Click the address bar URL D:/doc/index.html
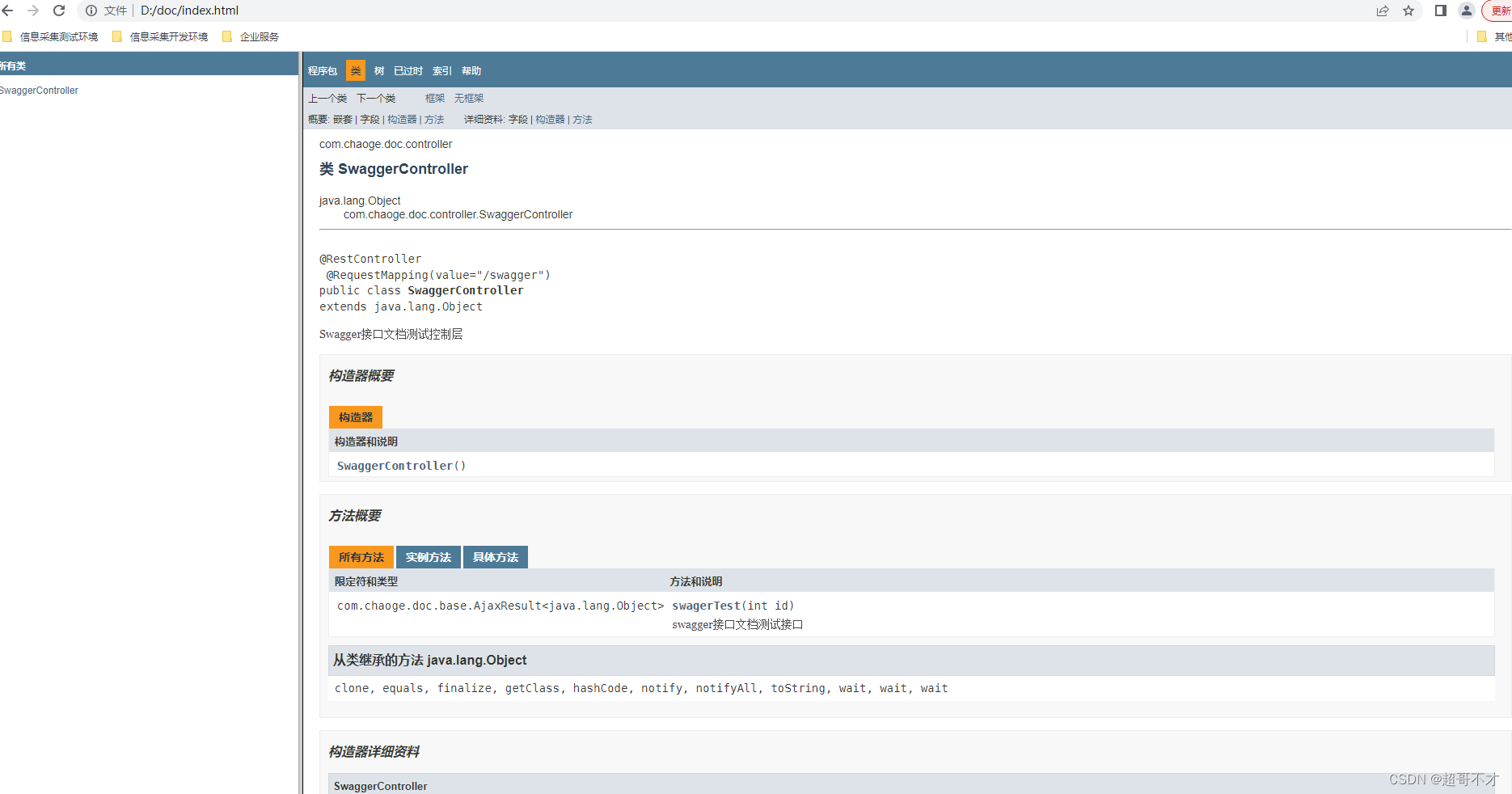Viewport: 1512px width, 794px height. tap(190, 11)
